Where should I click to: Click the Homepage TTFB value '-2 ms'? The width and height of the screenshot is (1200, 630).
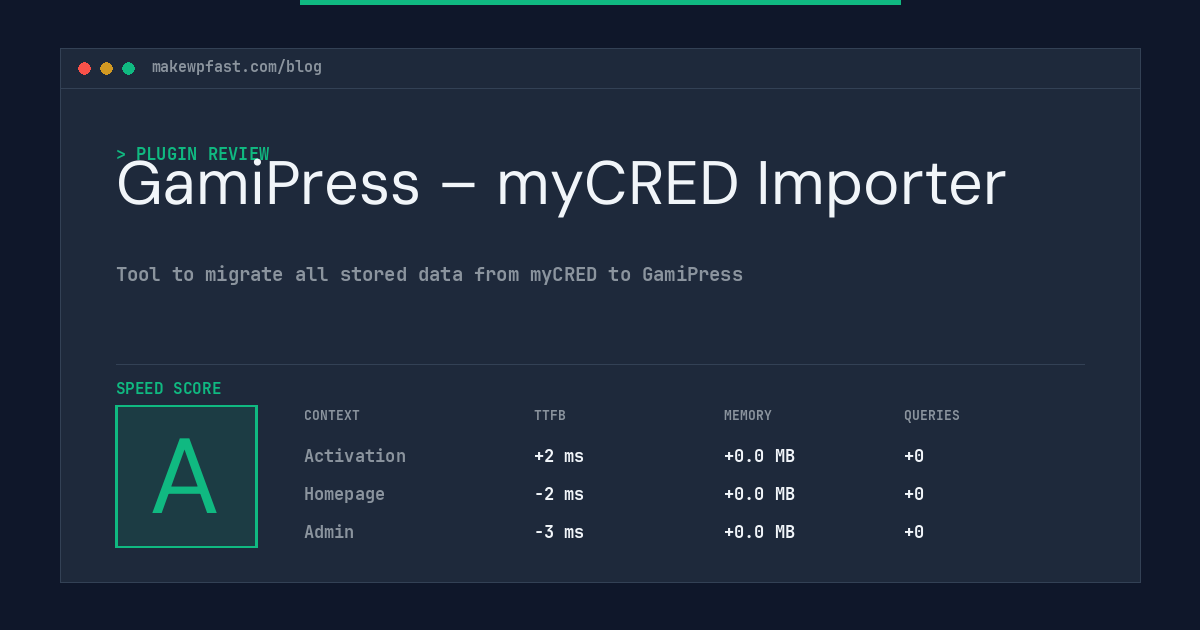pyautogui.click(x=559, y=494)
